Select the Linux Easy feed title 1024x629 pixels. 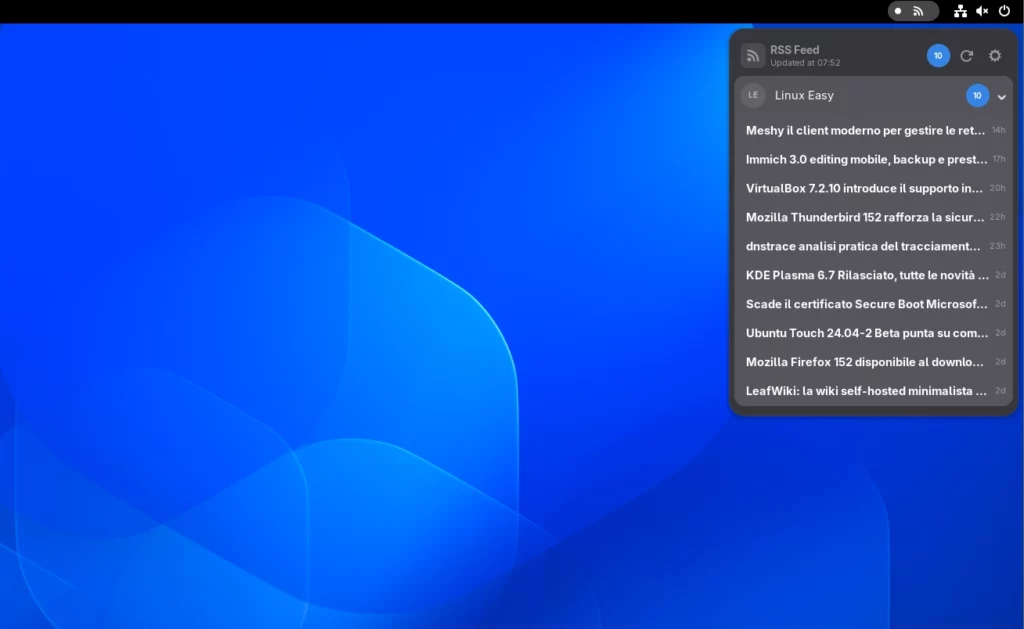click(804, 95)
